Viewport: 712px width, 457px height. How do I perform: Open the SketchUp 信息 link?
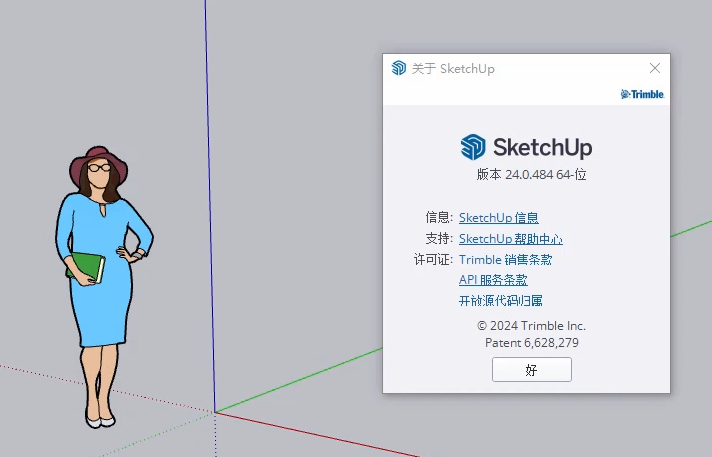[x=499, y=218]
